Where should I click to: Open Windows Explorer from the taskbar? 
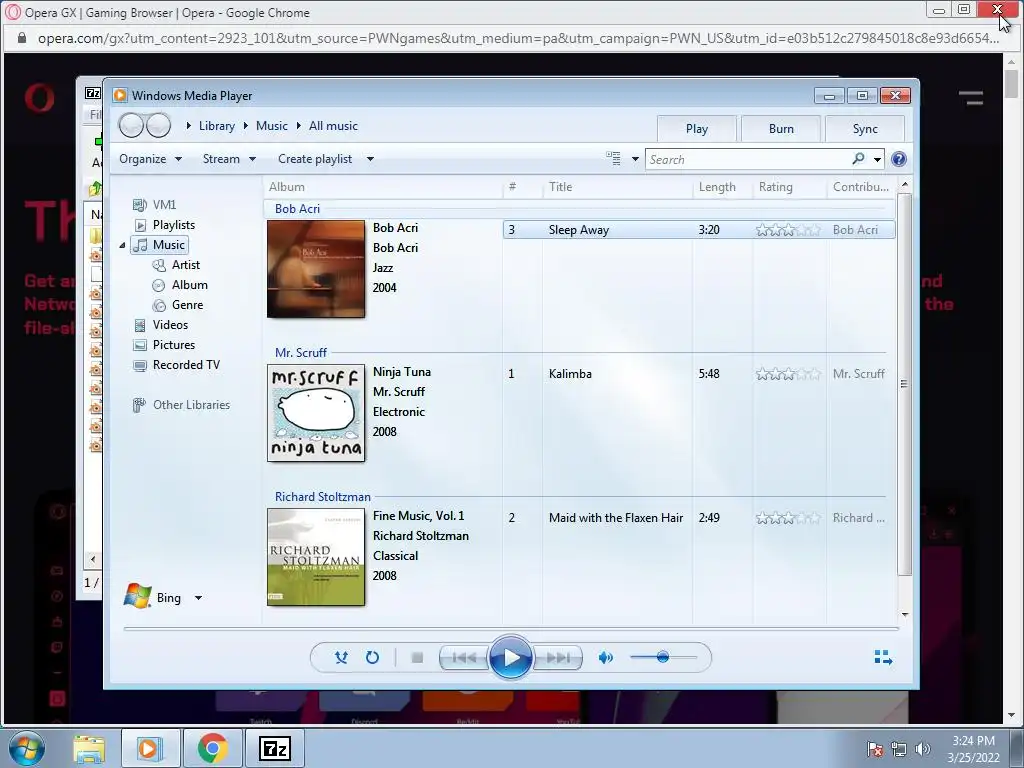pos(89,749)
